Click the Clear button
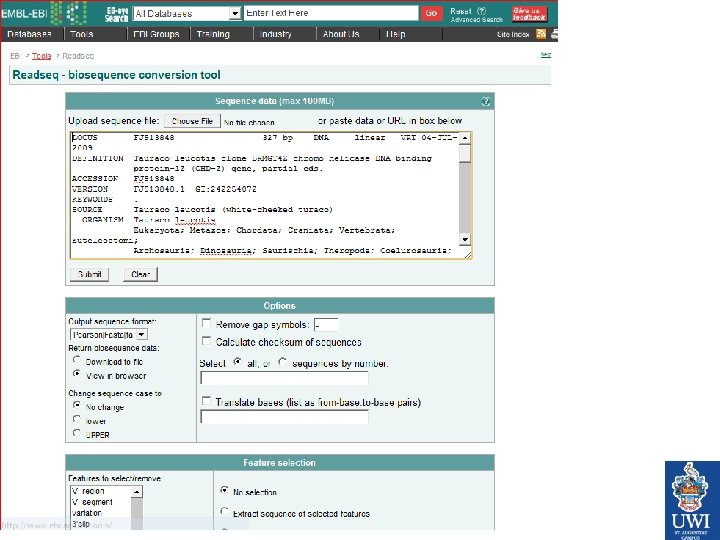 click(x=141, y=274)
